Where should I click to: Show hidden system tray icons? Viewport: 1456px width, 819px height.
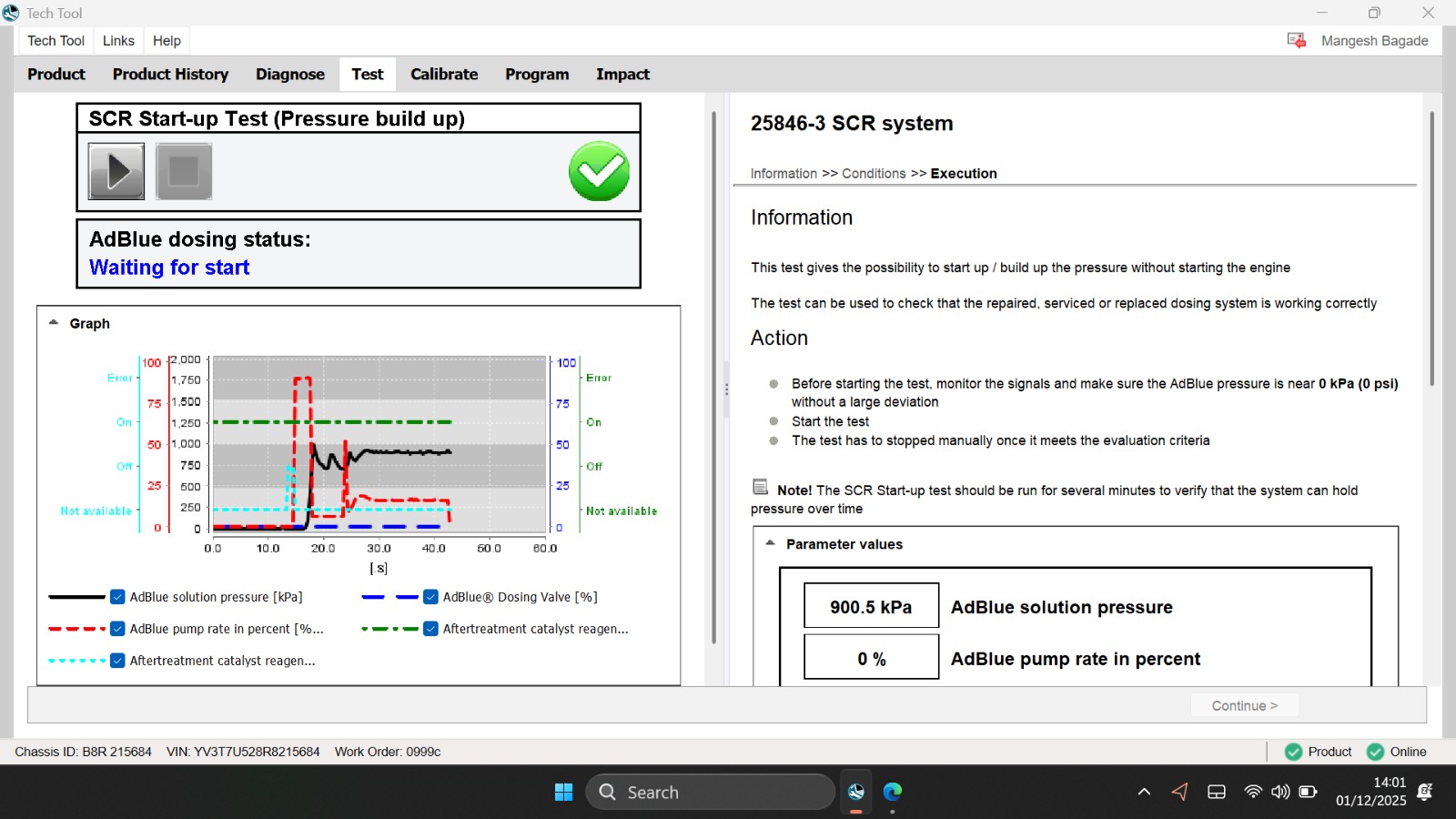(1144, 792)
